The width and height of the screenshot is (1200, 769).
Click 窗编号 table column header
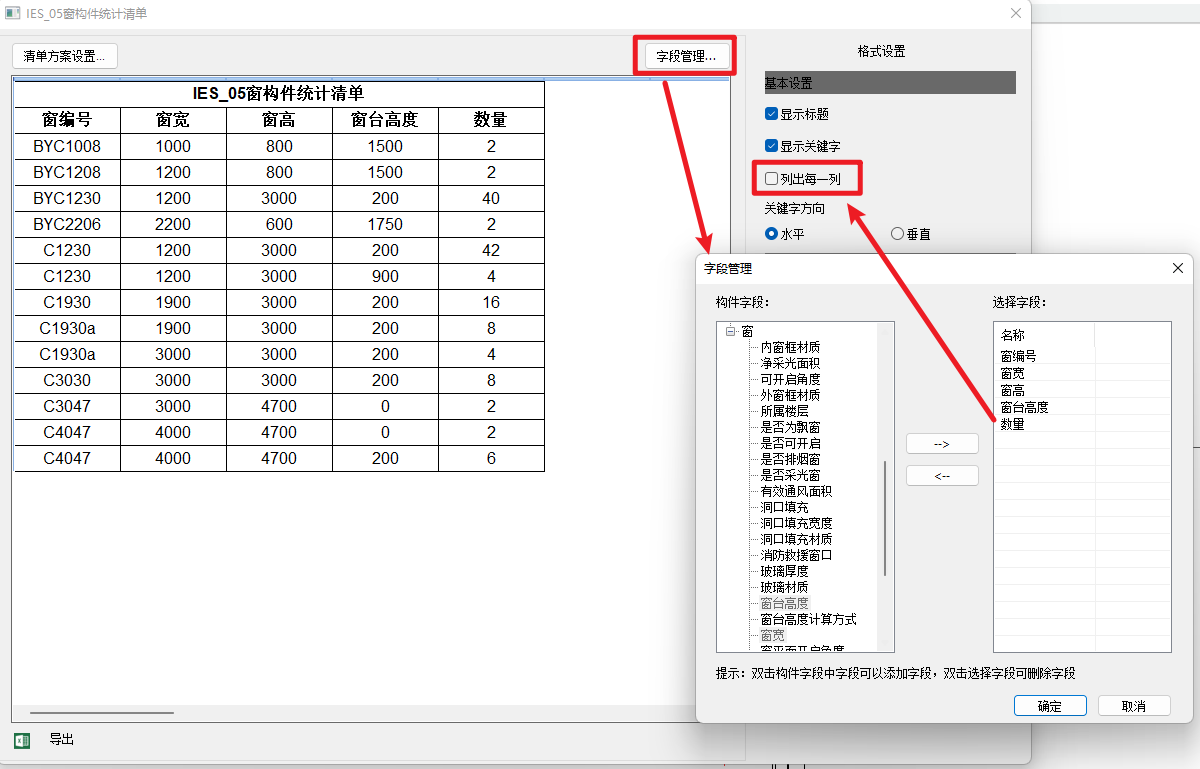(67, 120)
